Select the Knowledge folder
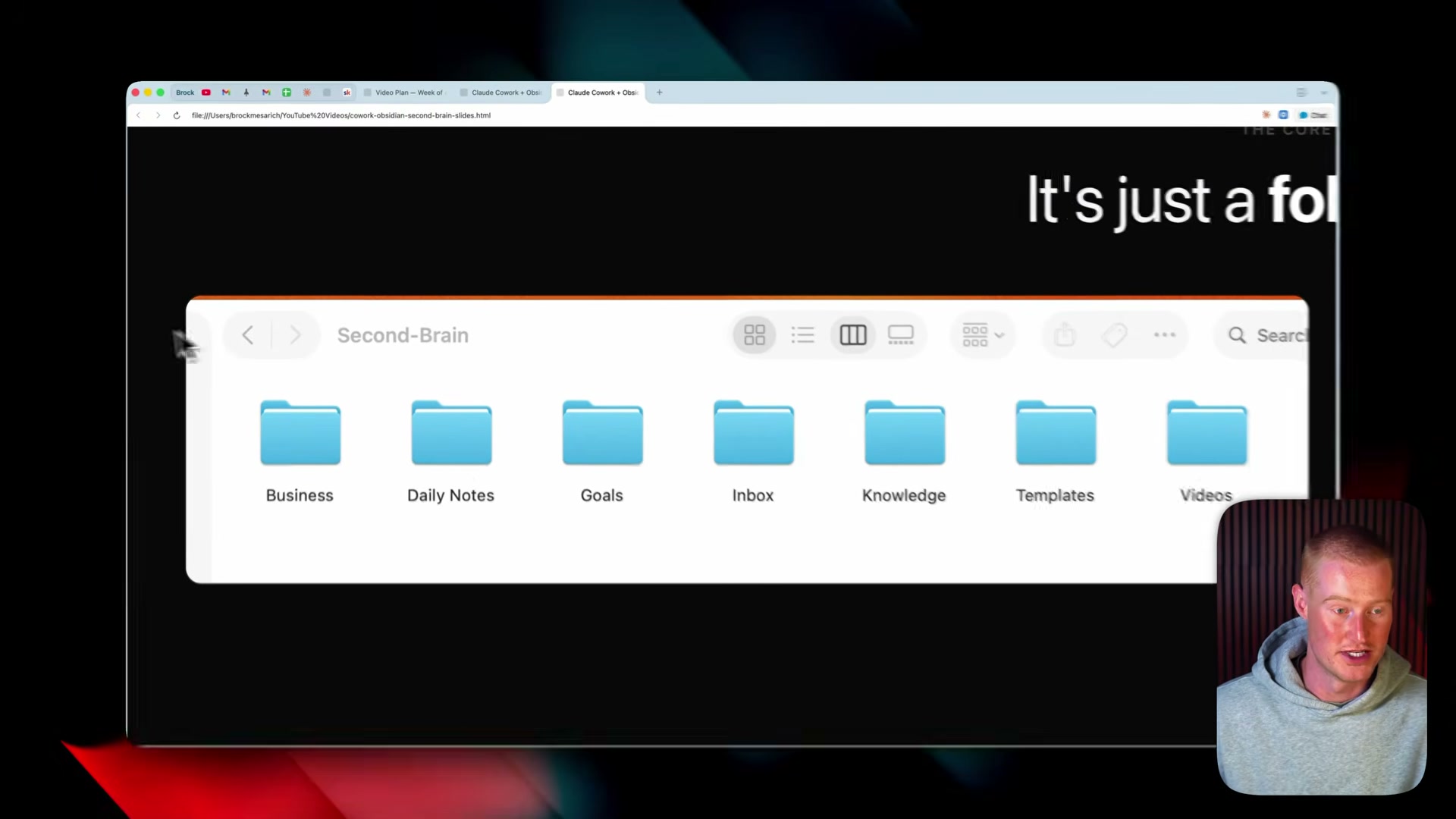Image resolution: width=1456 pixels, height=819 pixels. [x=905, y=434]
